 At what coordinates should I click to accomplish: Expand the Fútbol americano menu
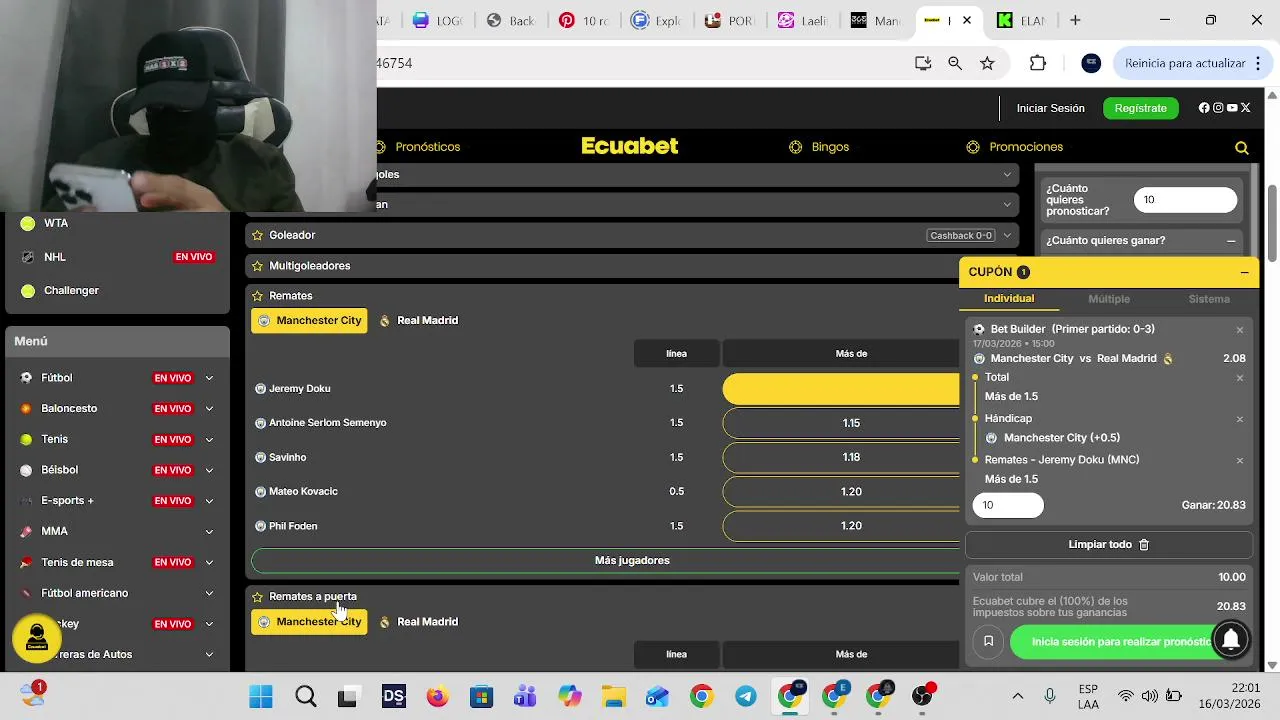(209, 593)
